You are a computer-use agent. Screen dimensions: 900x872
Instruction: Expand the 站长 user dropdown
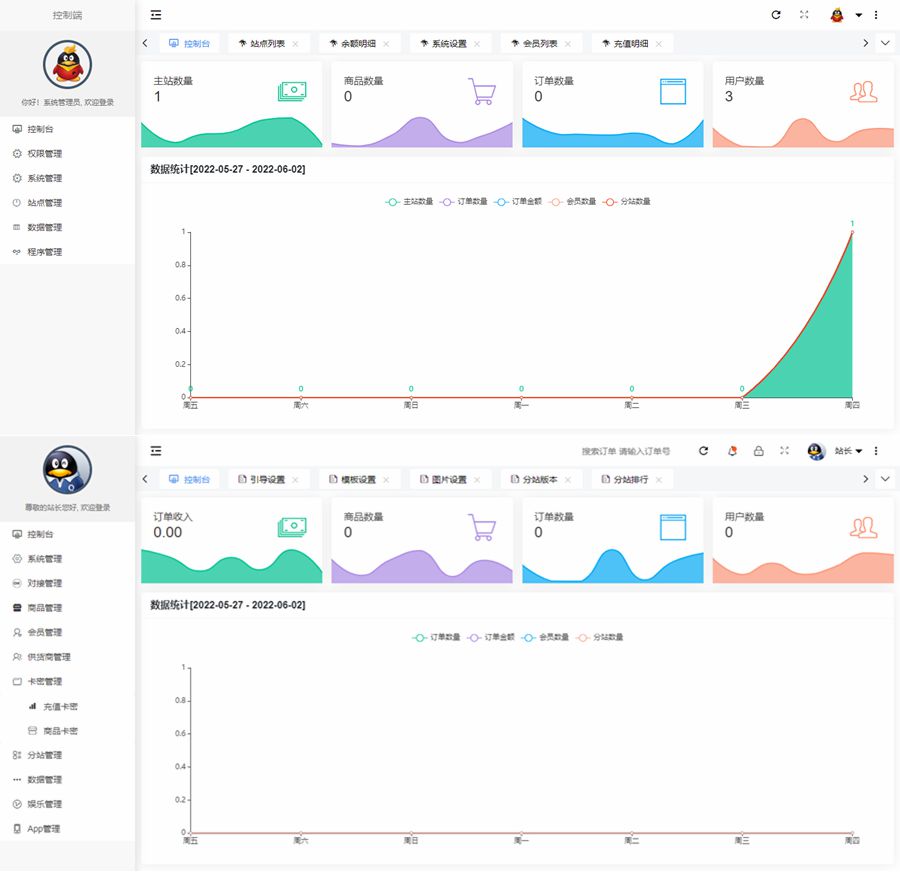click(x=848, y=451)
